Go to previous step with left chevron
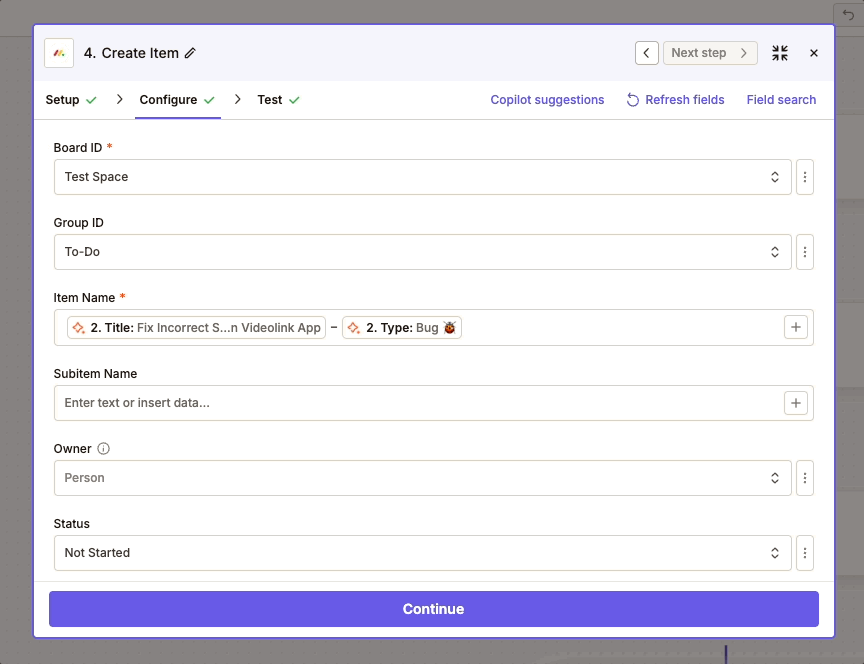 coord(646,53)
